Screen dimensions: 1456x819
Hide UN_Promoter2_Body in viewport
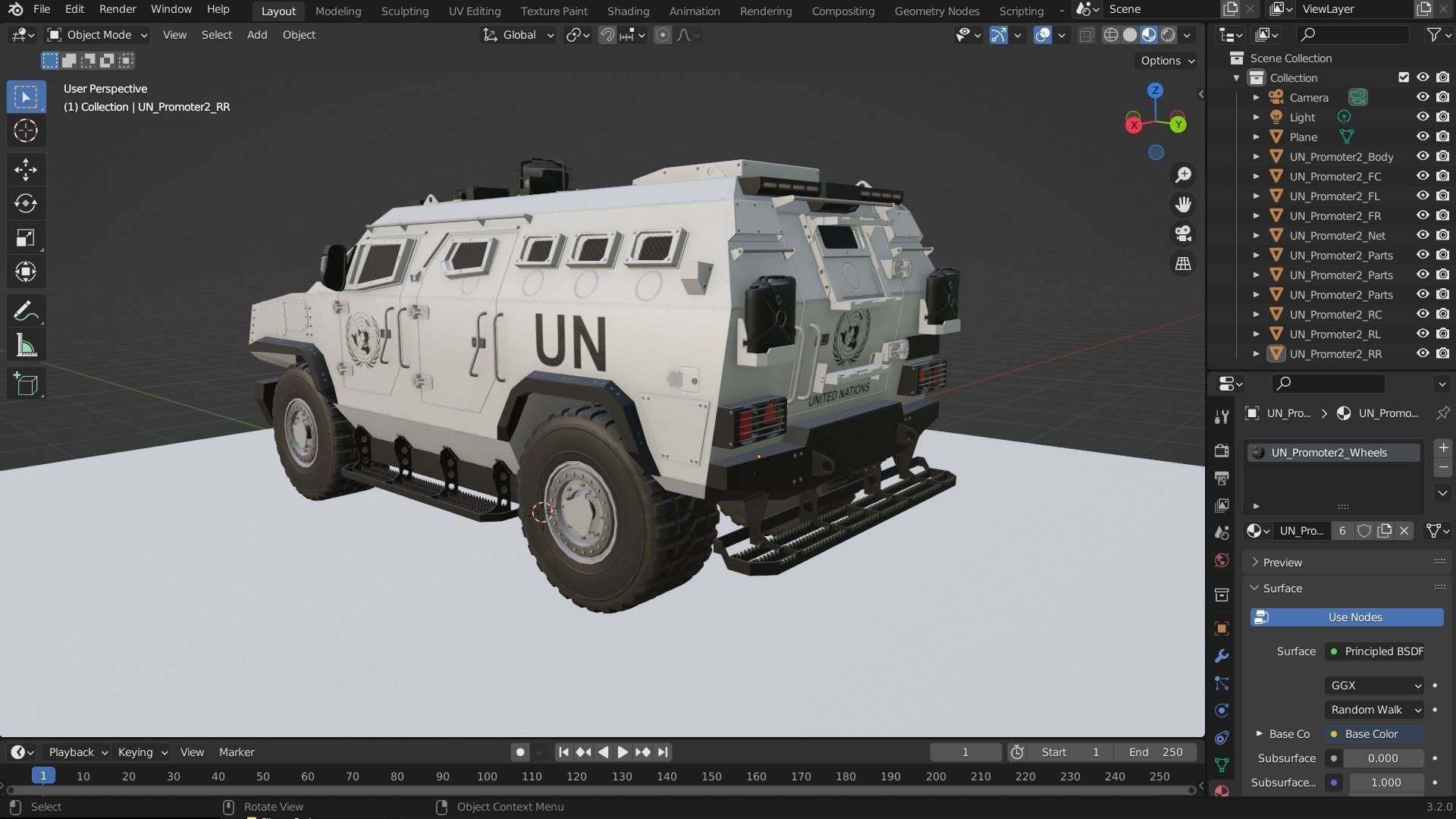(1423, 156)
